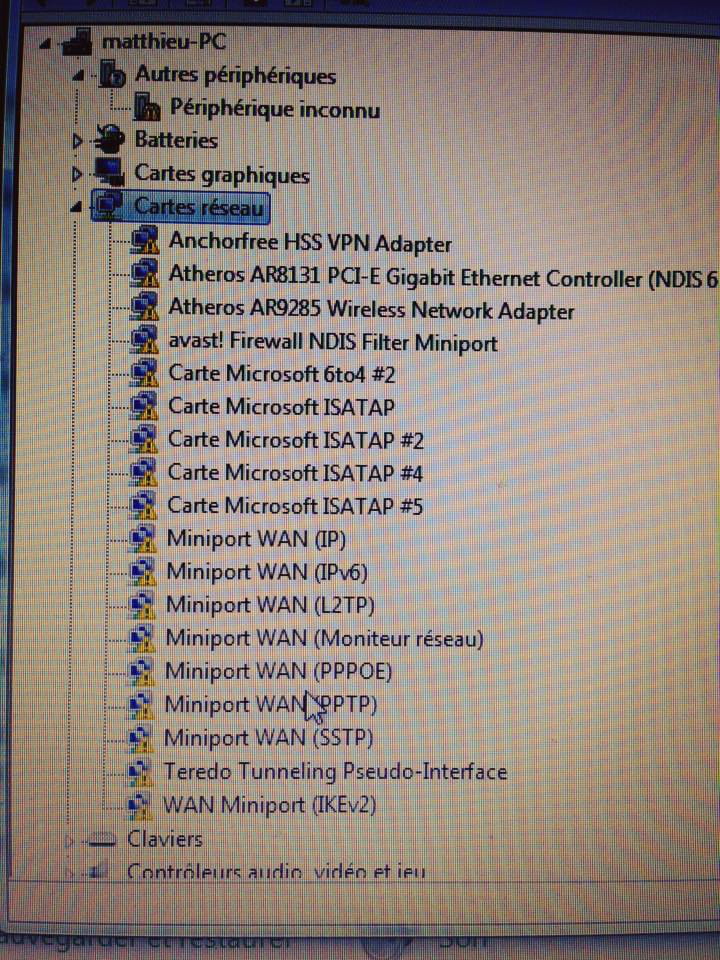Click the avast! Firewall NDIS Filter icon
This screenshot has width=720, height=960.
pyautogui.click(x=146, y=339)
